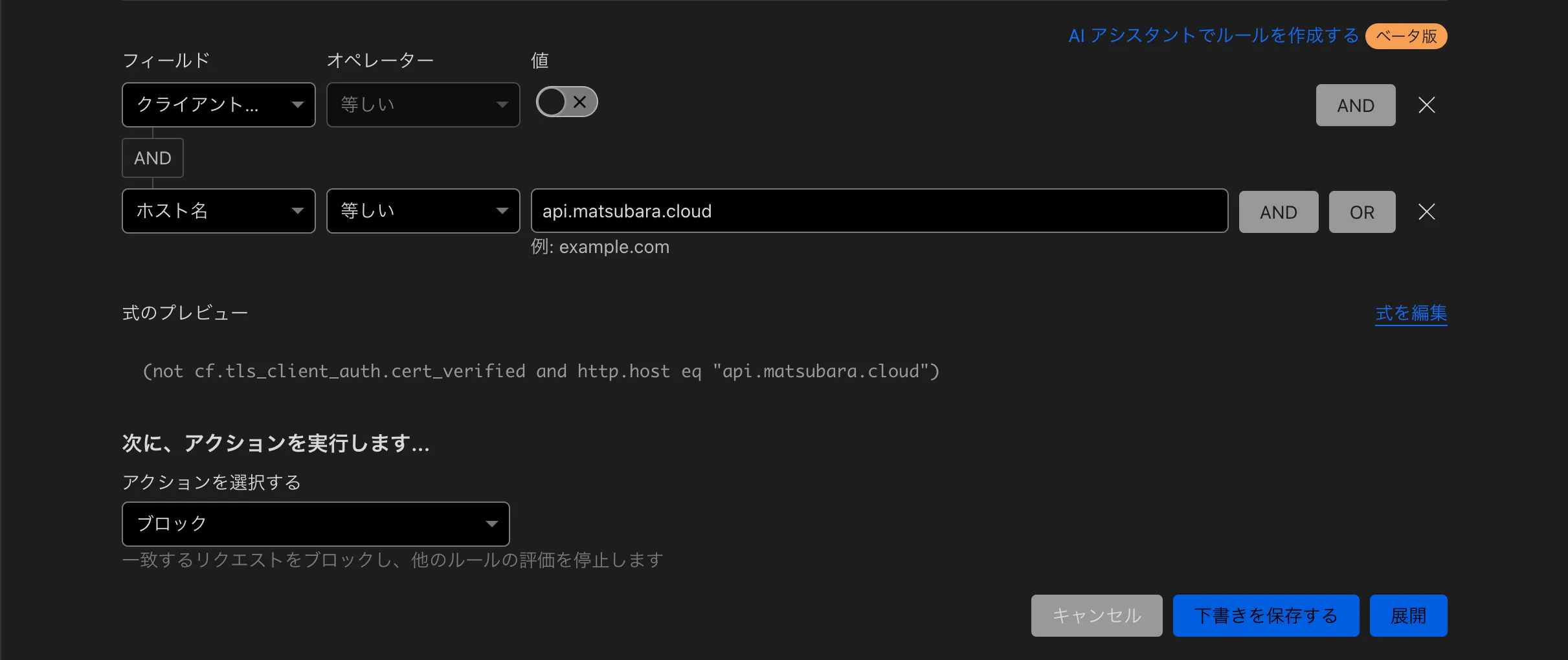The image size is (1568, 660).
Task: Clear the toggle value with the X icon
Action: pyautogui.click(x=580, y=102)
